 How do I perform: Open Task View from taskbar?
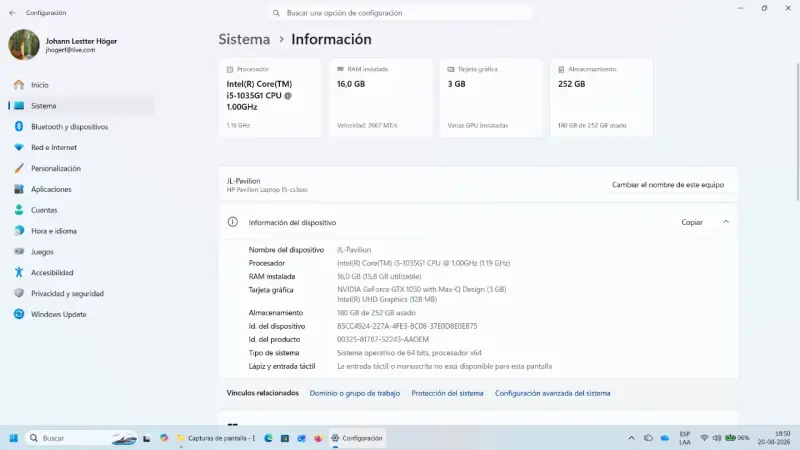click(x=146, y=438)
